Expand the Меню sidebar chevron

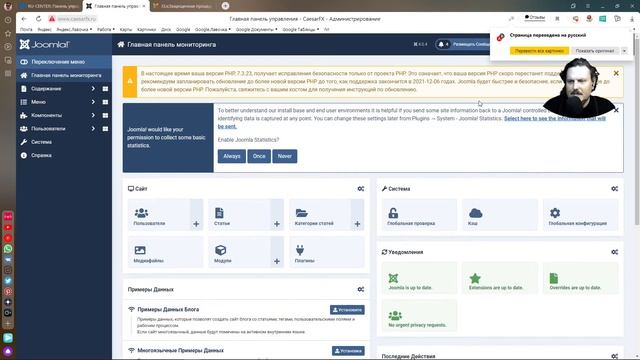click(x=93, y=102)
